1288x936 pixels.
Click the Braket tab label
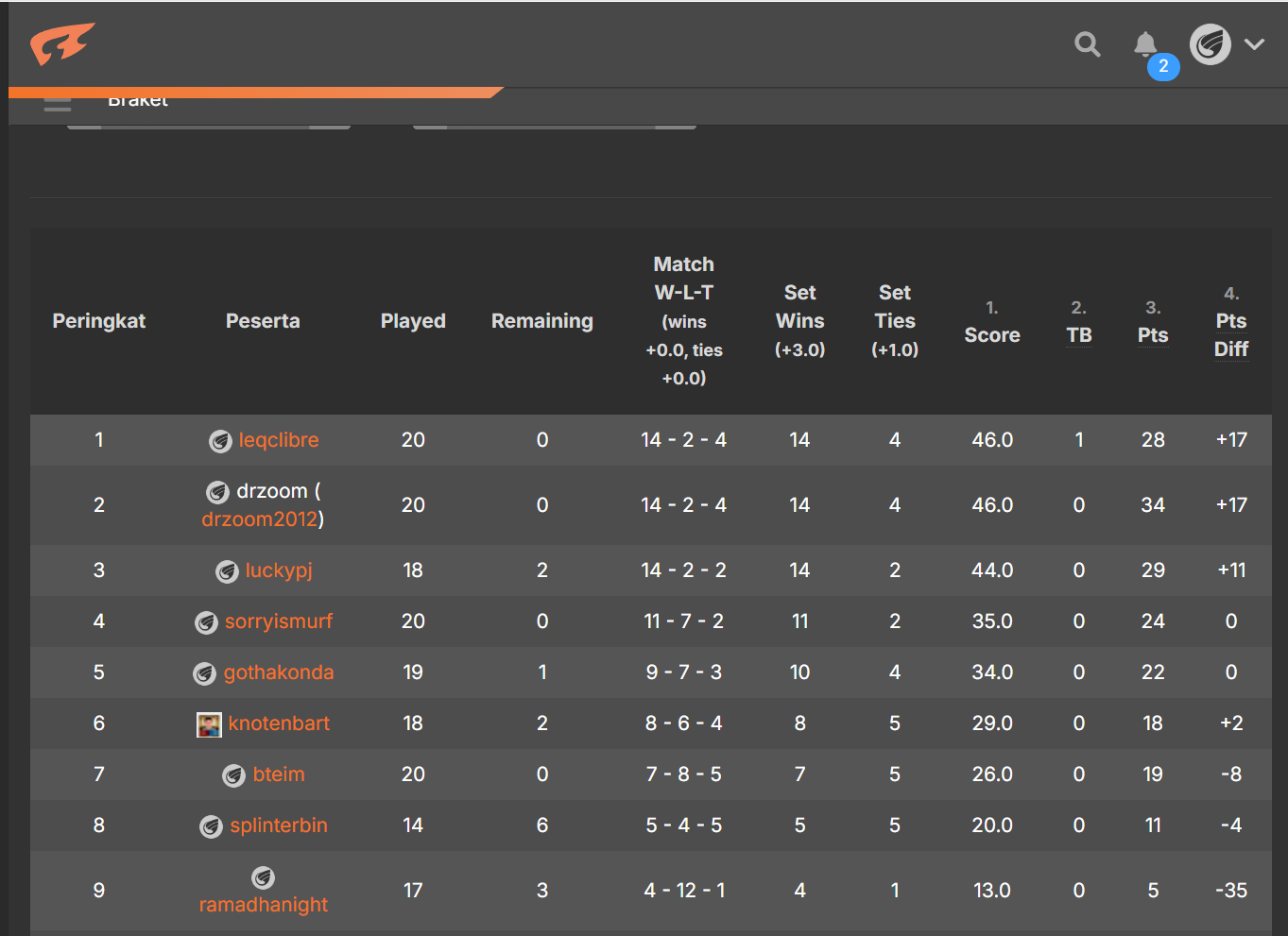[x=138, y=100]
